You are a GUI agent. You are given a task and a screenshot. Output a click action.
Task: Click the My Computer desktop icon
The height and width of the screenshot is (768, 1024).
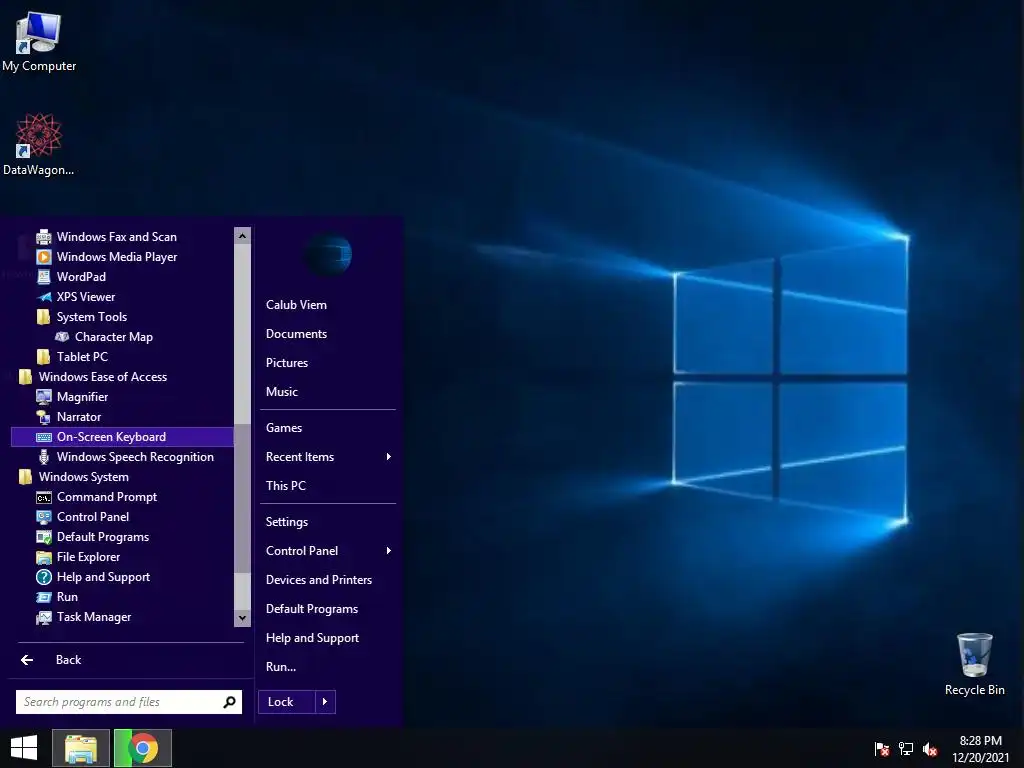39,42
